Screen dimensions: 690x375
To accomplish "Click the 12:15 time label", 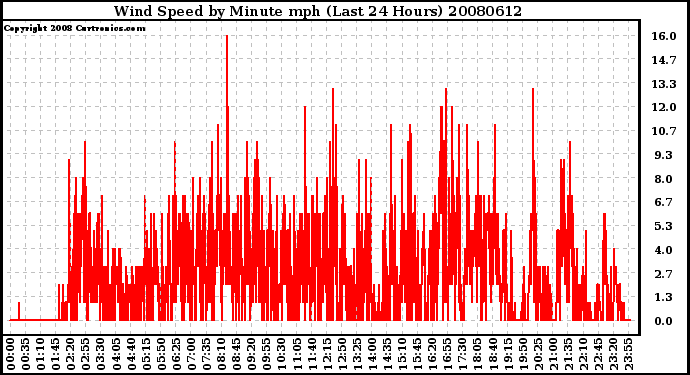I will pyautogui.click(x=327, y=355).
